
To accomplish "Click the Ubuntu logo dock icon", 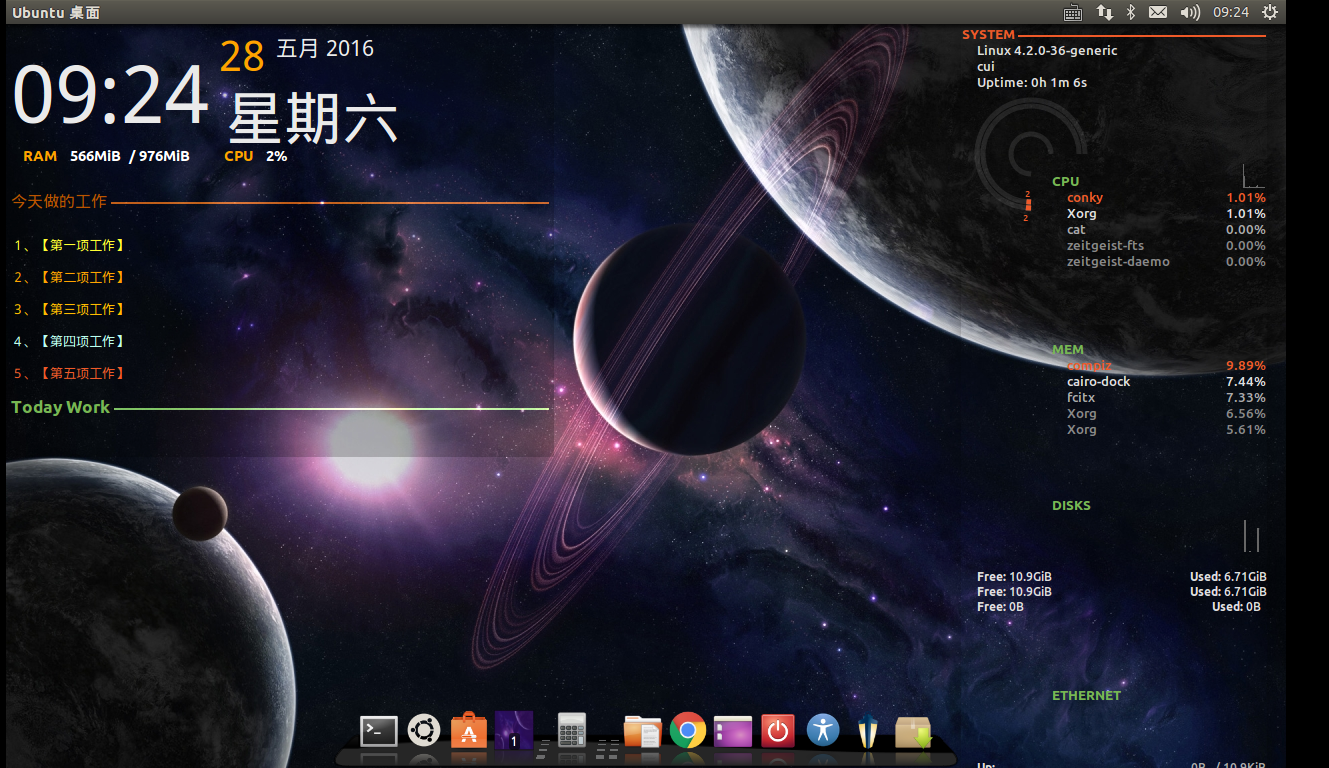I will coord(424,730).
